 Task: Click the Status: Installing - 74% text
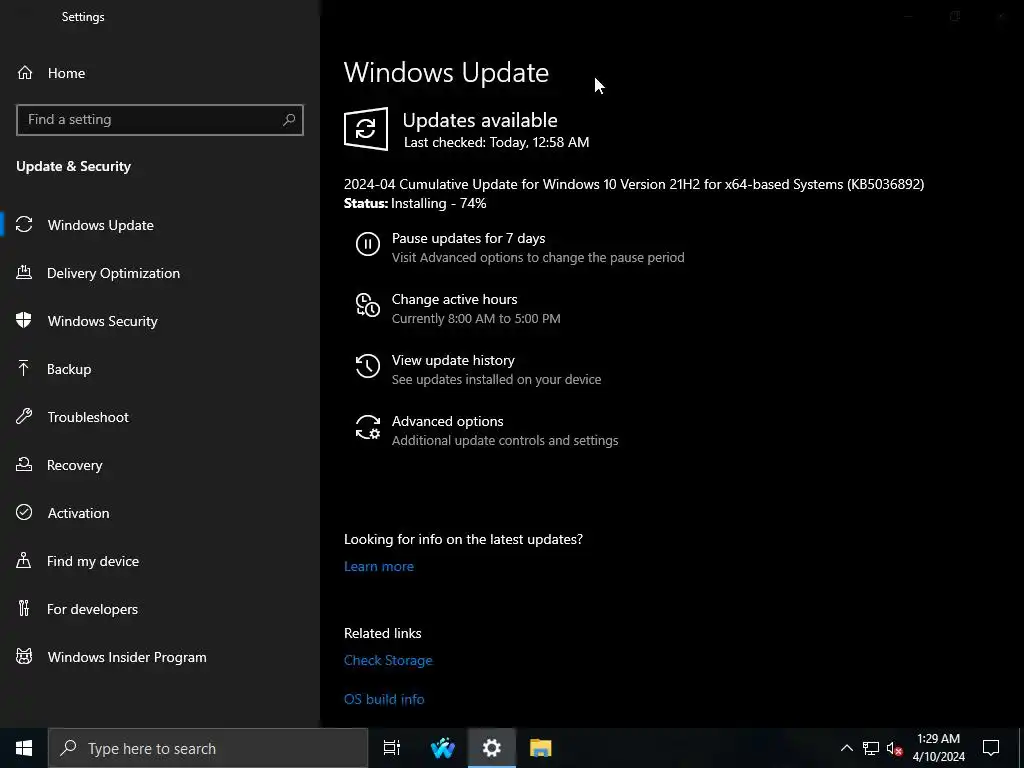415,203
